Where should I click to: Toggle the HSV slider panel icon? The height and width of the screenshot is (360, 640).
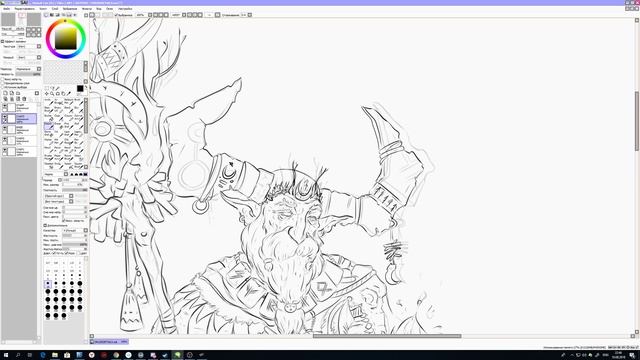[58, 15]
